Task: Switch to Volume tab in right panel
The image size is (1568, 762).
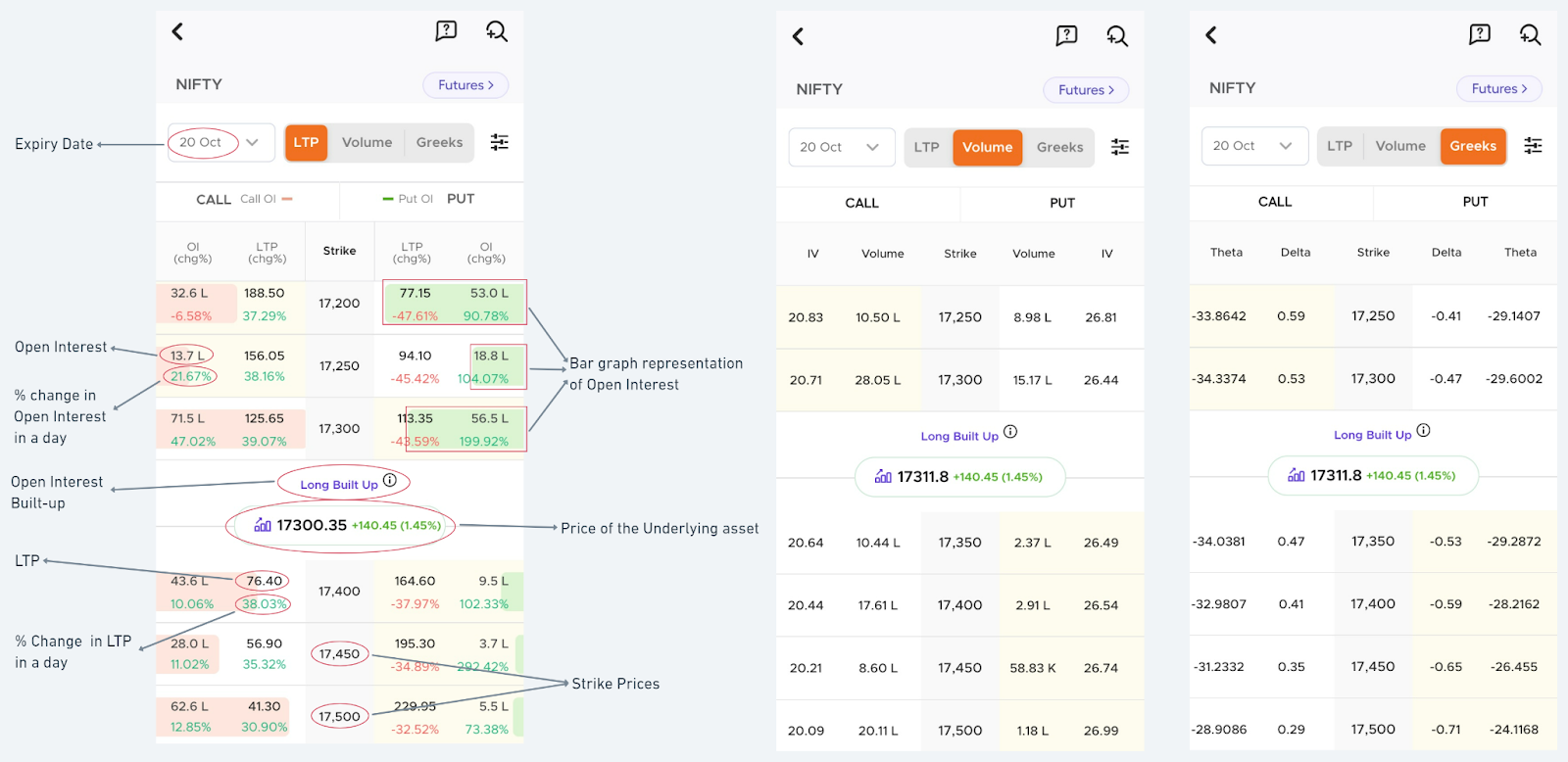Action: coord(1400,146)
